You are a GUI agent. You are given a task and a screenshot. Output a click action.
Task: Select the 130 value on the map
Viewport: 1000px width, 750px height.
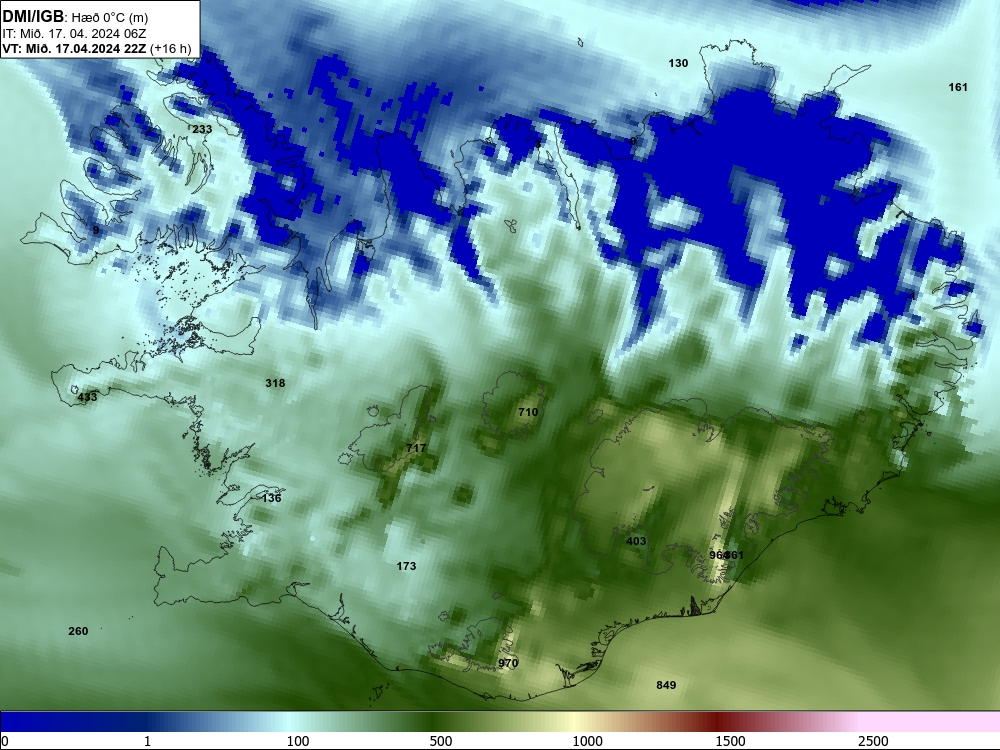point(678,63)
